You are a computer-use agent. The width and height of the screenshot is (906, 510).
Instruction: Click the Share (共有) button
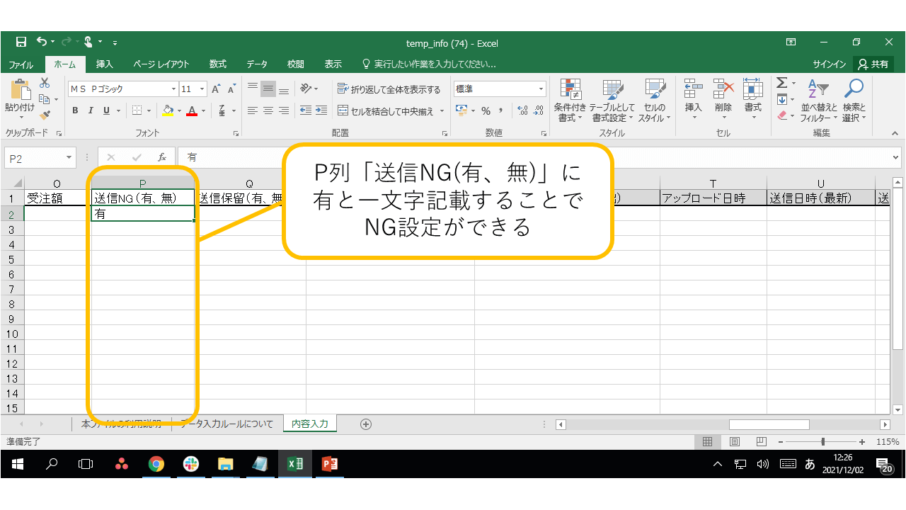click(x=872, y=64)
